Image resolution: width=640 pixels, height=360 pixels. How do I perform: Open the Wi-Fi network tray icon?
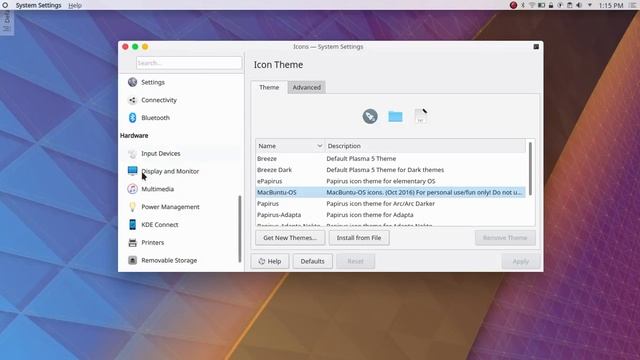[532, 5]
